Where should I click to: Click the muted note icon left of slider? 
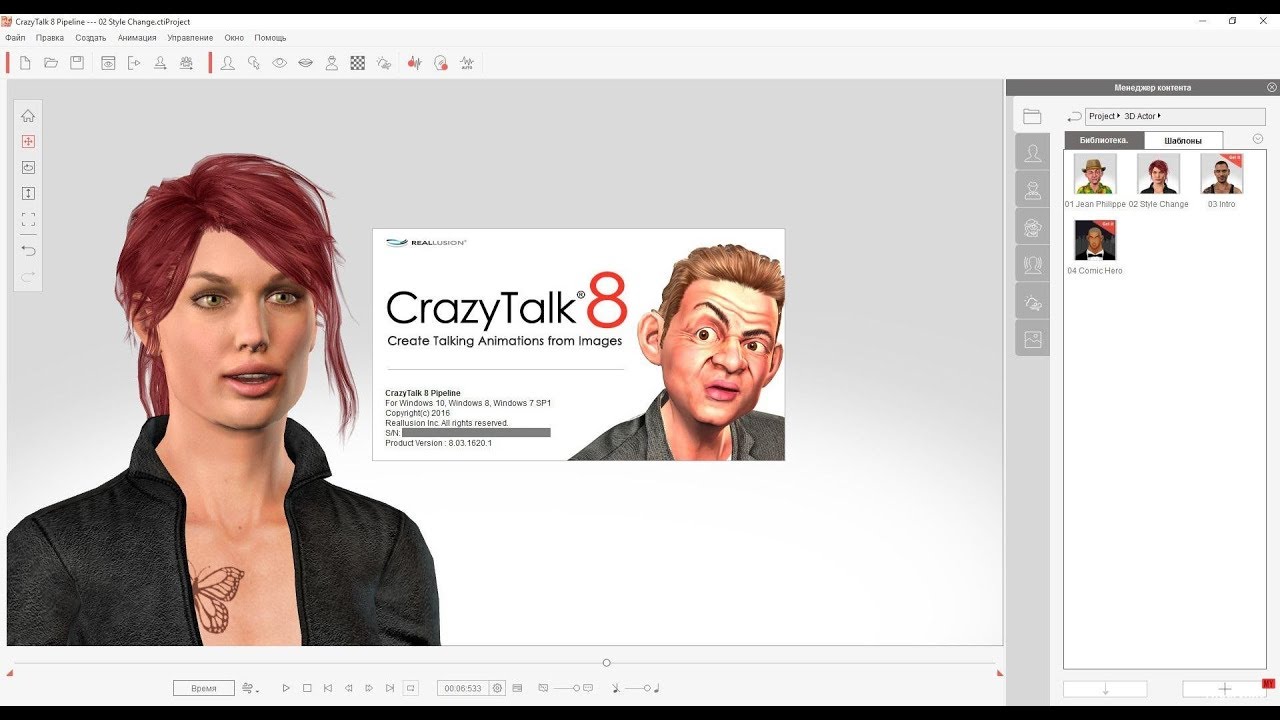pos(616,688)
